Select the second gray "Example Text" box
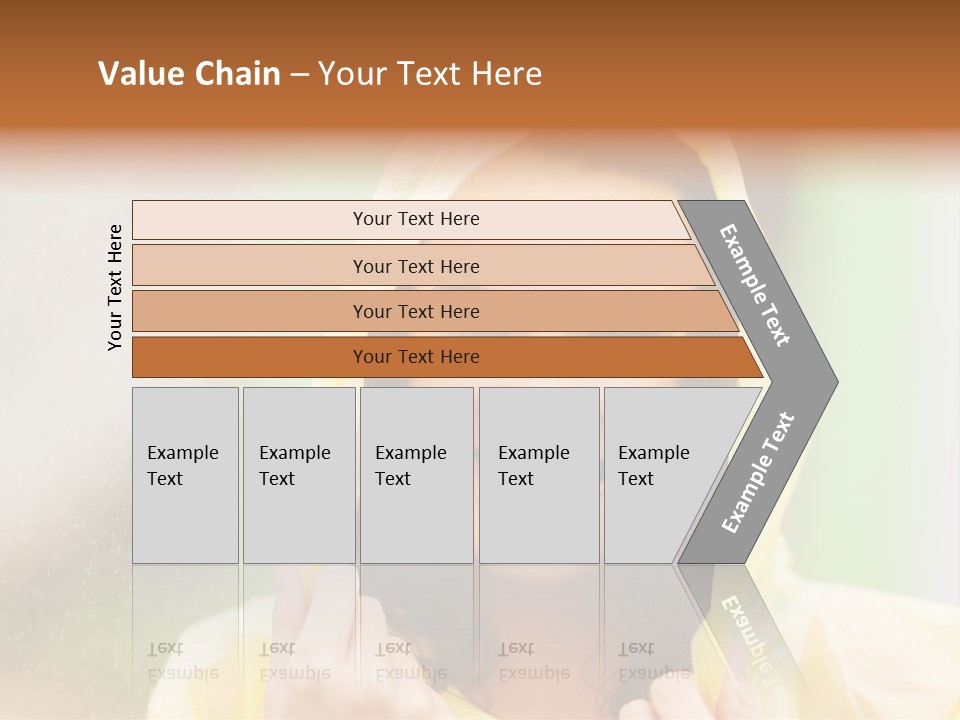 298,475
